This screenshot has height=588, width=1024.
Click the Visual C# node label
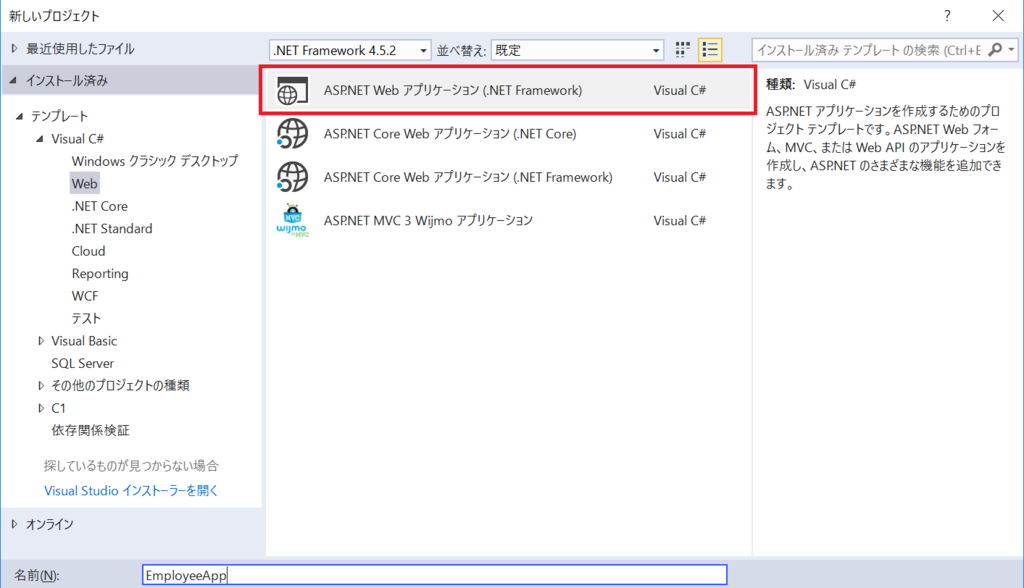pyautogui.click(x=77, y=139)
